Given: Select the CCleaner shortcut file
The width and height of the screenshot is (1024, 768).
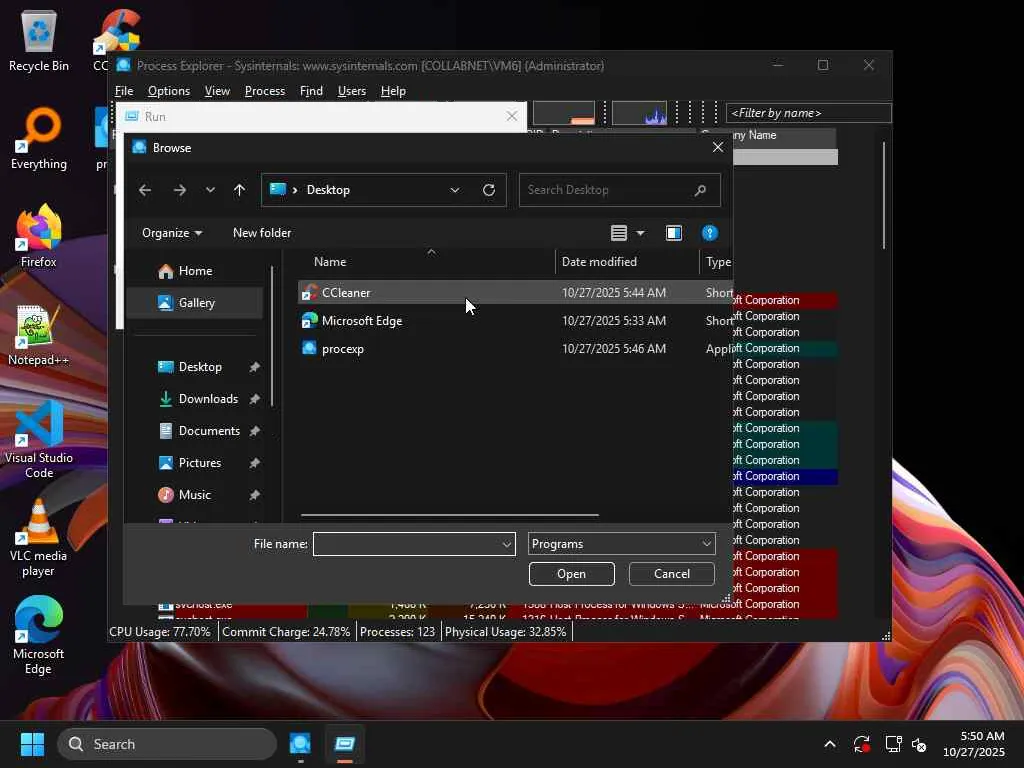Looking at the screenshot, I should (x=515, y=293).
